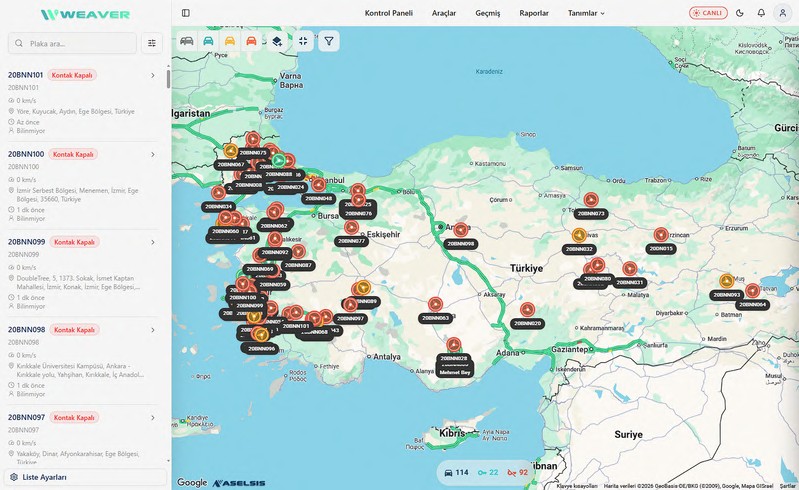The height and width of the screenshot is (490, 799).
Task: Open the map funnel filter
Action: (329, 41)
